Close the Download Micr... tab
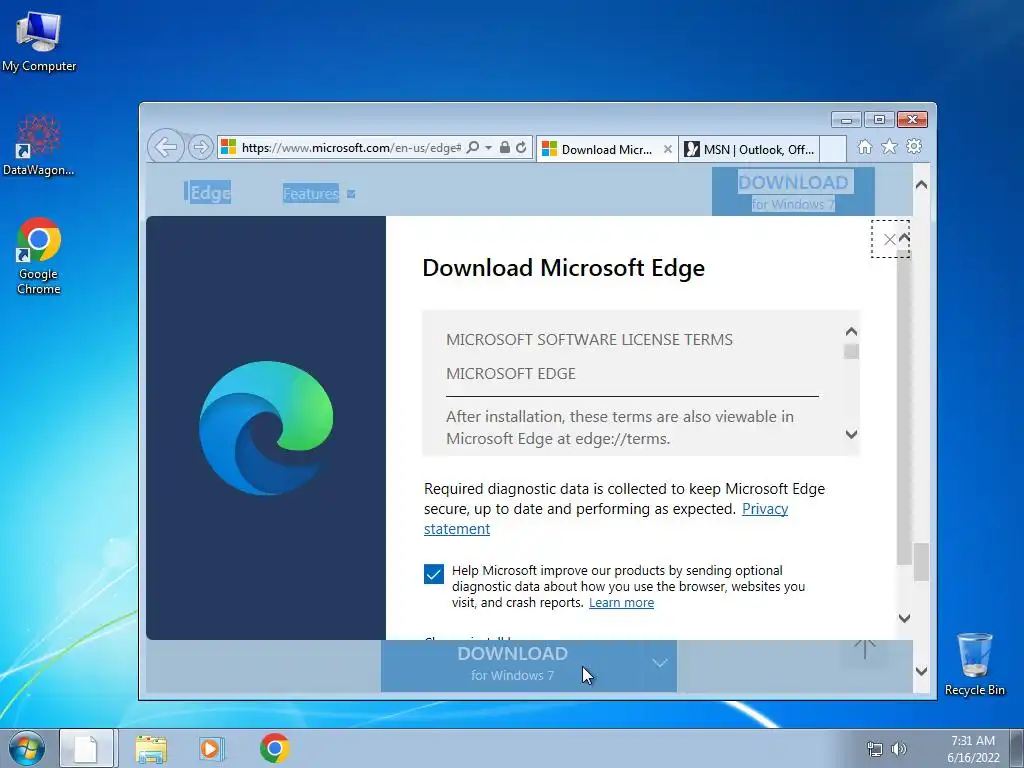The height and width of the screenshot is (768, 1024). click(x=667, y=150)
